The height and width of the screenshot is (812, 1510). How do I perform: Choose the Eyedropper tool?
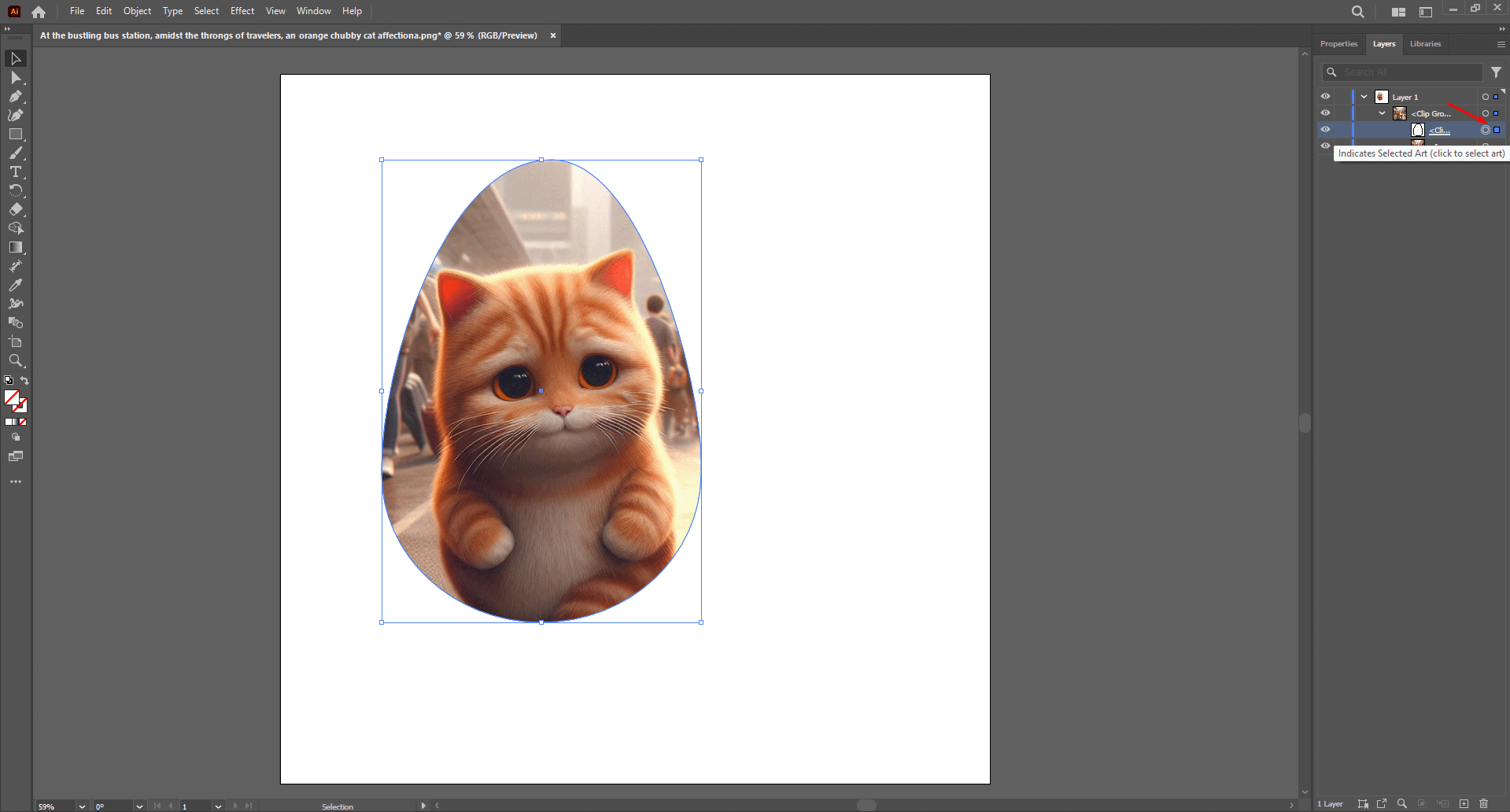click(x=16, y=285)
